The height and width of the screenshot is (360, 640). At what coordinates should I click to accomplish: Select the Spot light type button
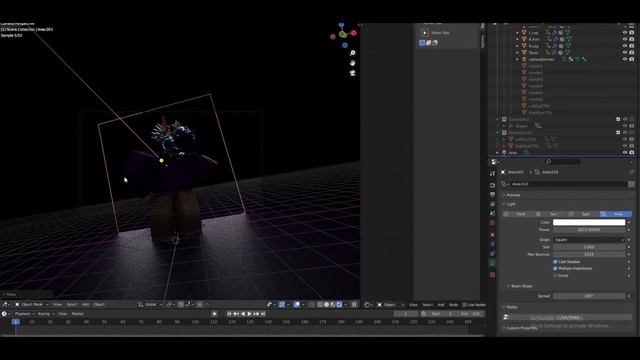584,214
